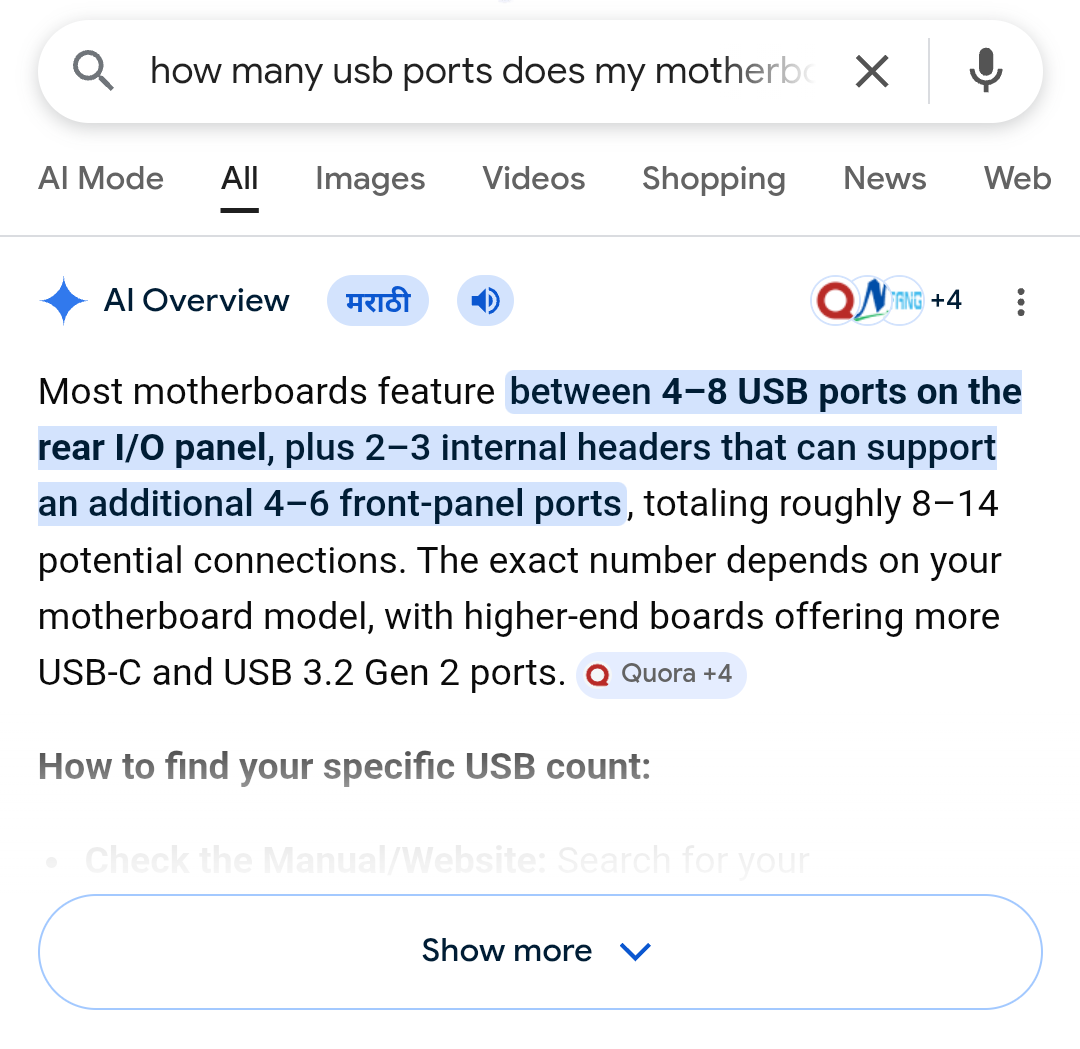The width and height of the screenshot is (1080, 1049).
Task: Open the Quora +4 citations chip
Action: (661, 675)
